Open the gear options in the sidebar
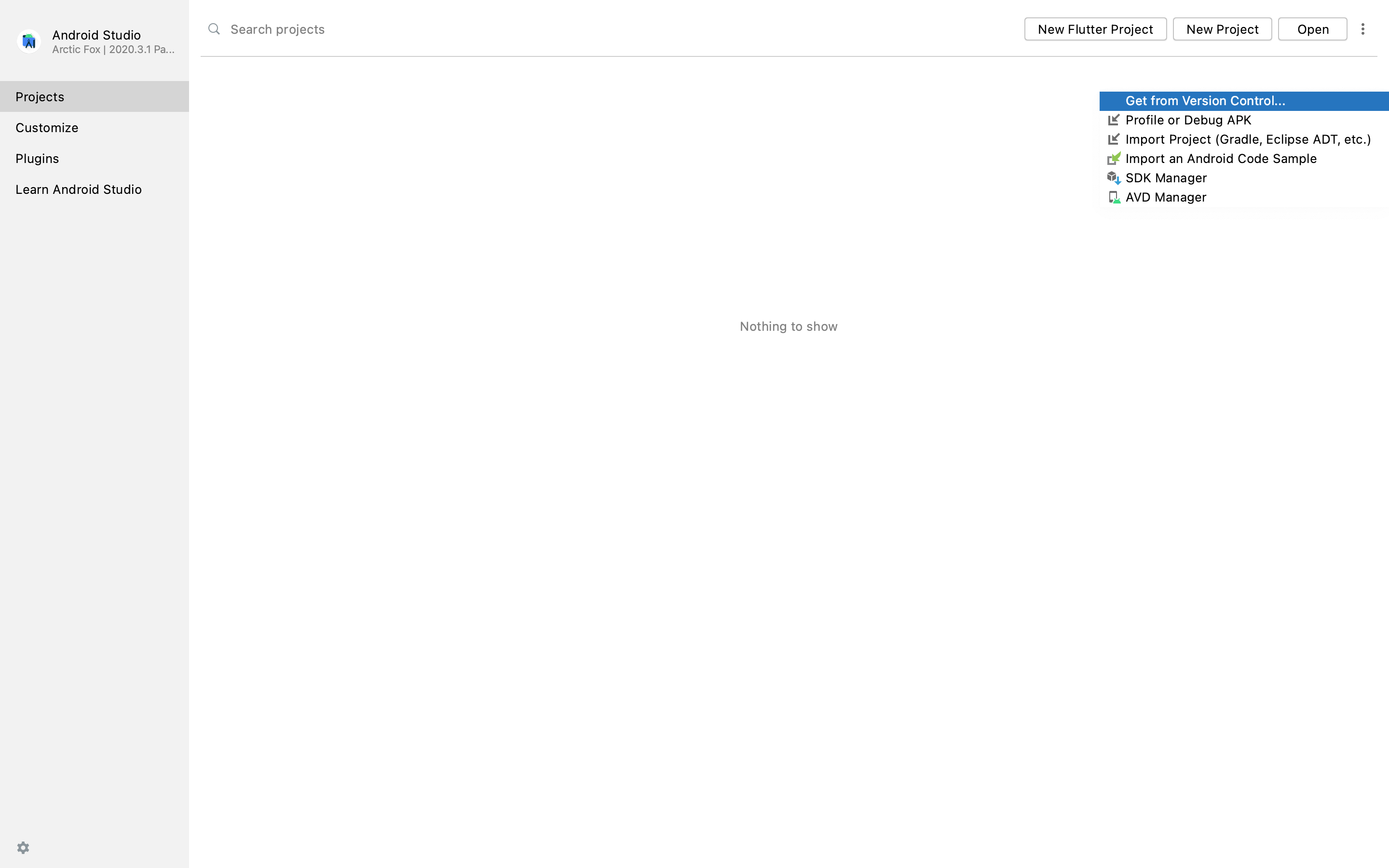The width and height of the screenshot is (1389, 868). coord(23,848)
